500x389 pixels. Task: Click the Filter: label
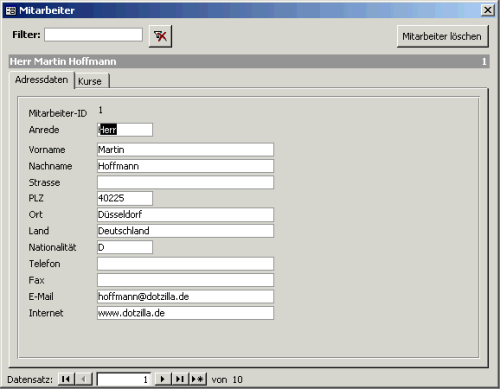tap(26, 35)
